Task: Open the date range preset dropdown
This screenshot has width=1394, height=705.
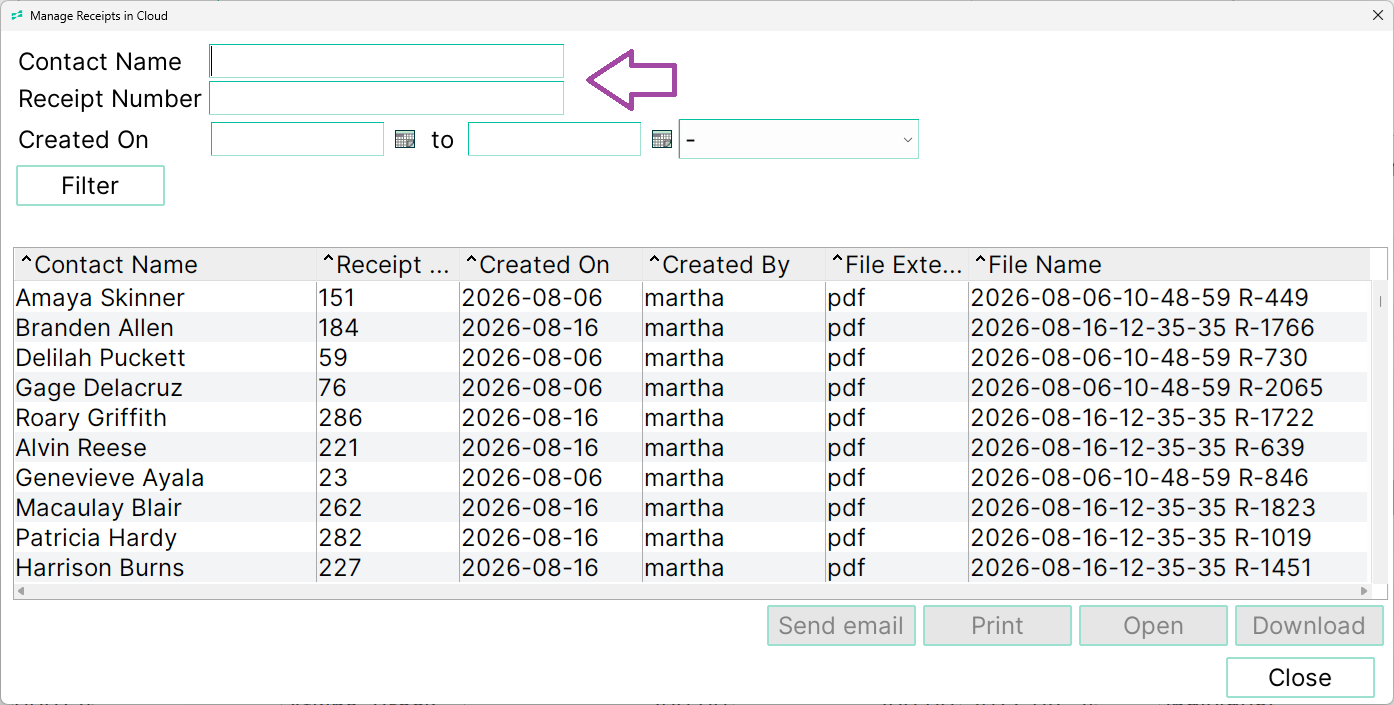Action: (798, 140)
